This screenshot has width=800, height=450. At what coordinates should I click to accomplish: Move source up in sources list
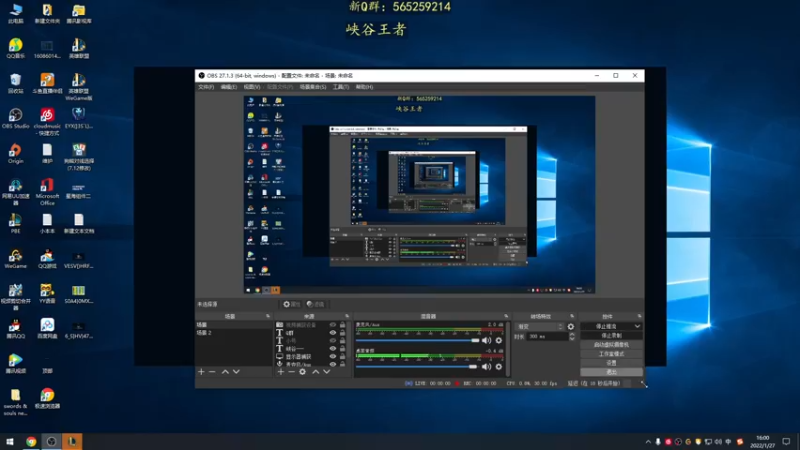315,372
